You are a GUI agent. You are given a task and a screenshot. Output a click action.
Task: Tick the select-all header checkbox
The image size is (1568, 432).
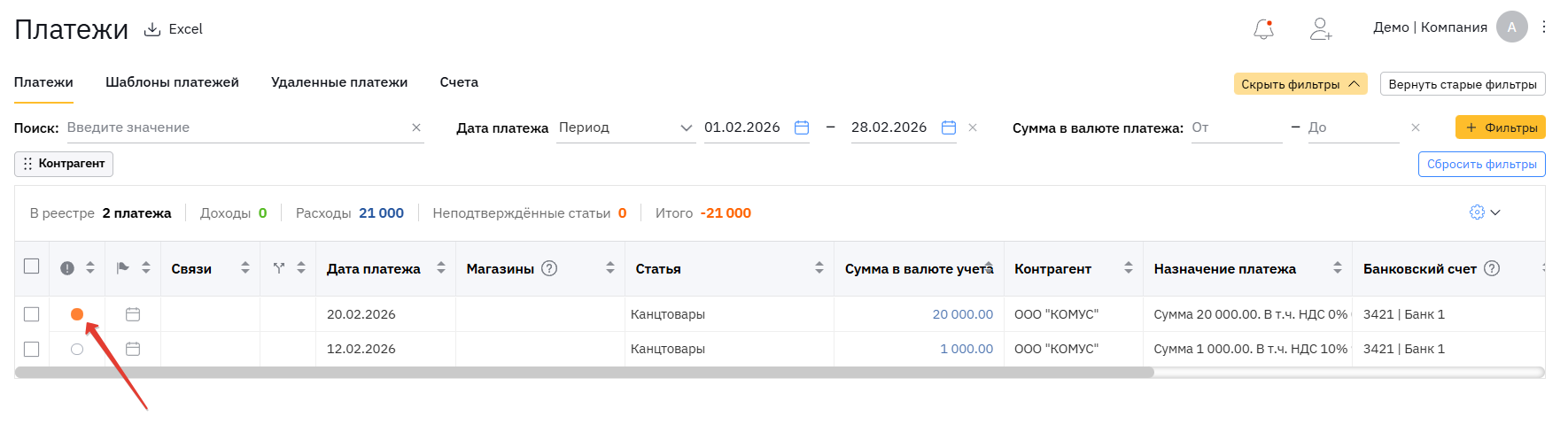click(32, 266)
